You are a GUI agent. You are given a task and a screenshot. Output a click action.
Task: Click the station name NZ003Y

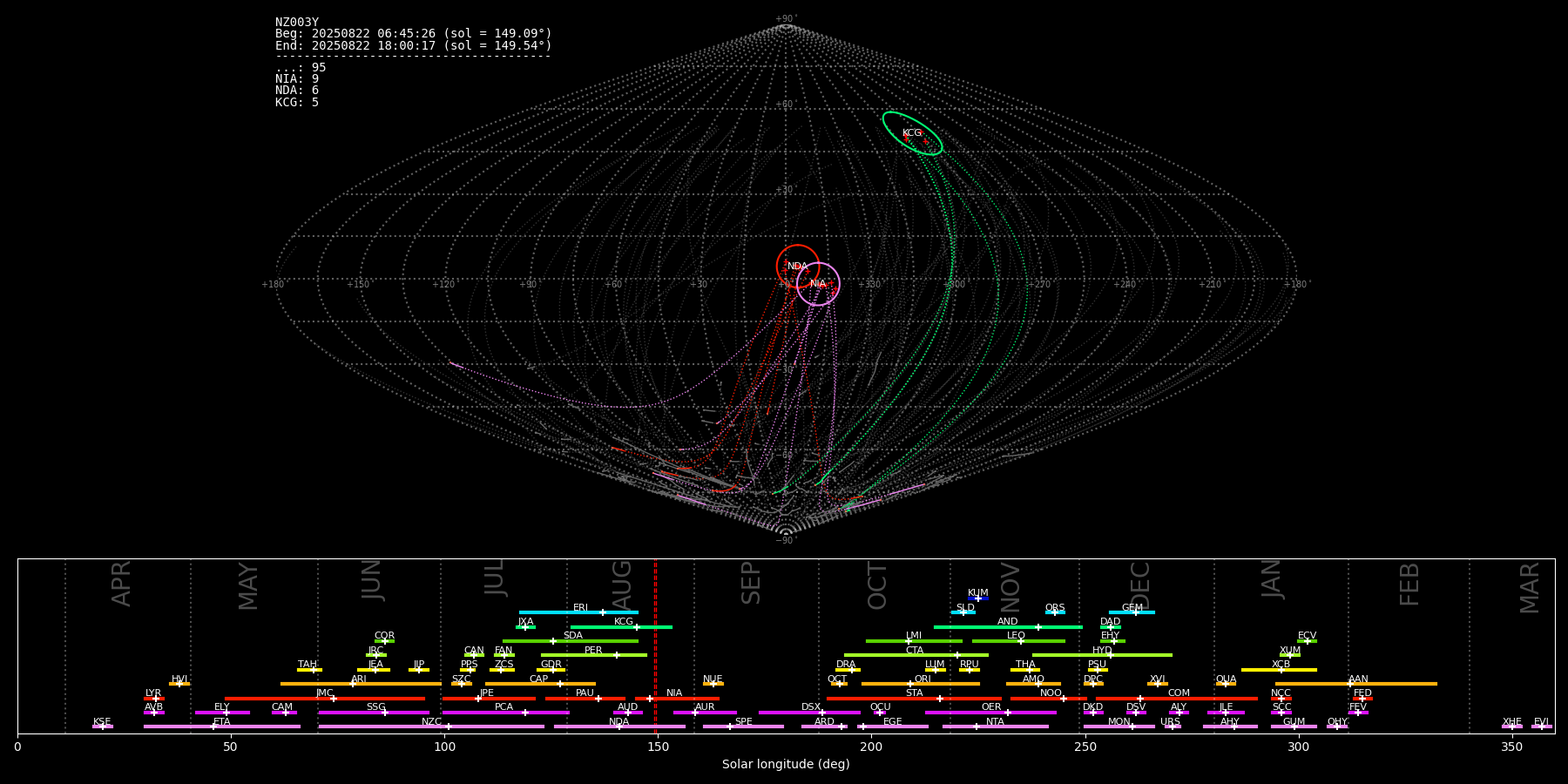pyautogui.click(x=297, y=23)
